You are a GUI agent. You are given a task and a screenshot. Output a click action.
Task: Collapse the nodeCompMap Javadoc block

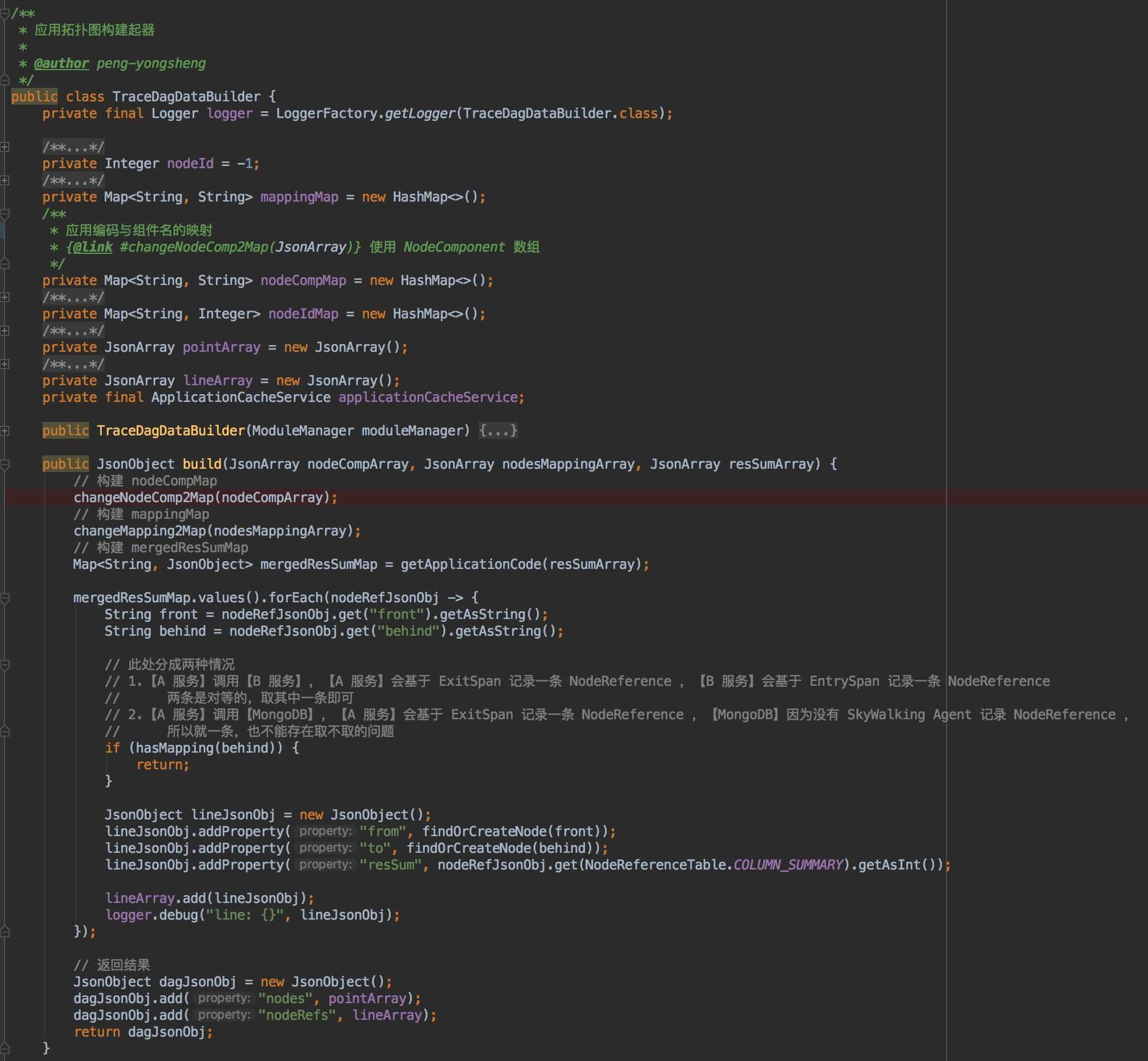click(x=4, y=214)
